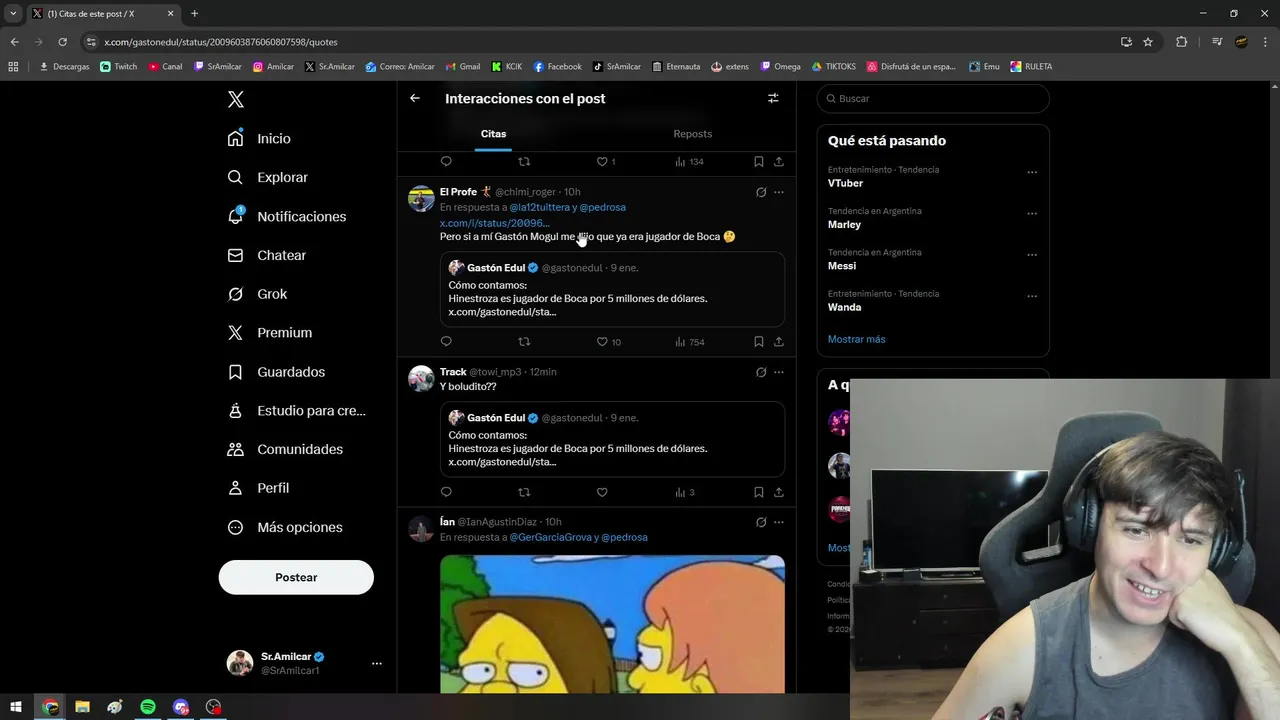Viewport: 1280px width, 720px height.
Task: Open the @GerGarciaGrova mention link
Action: click(x=551, y=537)
